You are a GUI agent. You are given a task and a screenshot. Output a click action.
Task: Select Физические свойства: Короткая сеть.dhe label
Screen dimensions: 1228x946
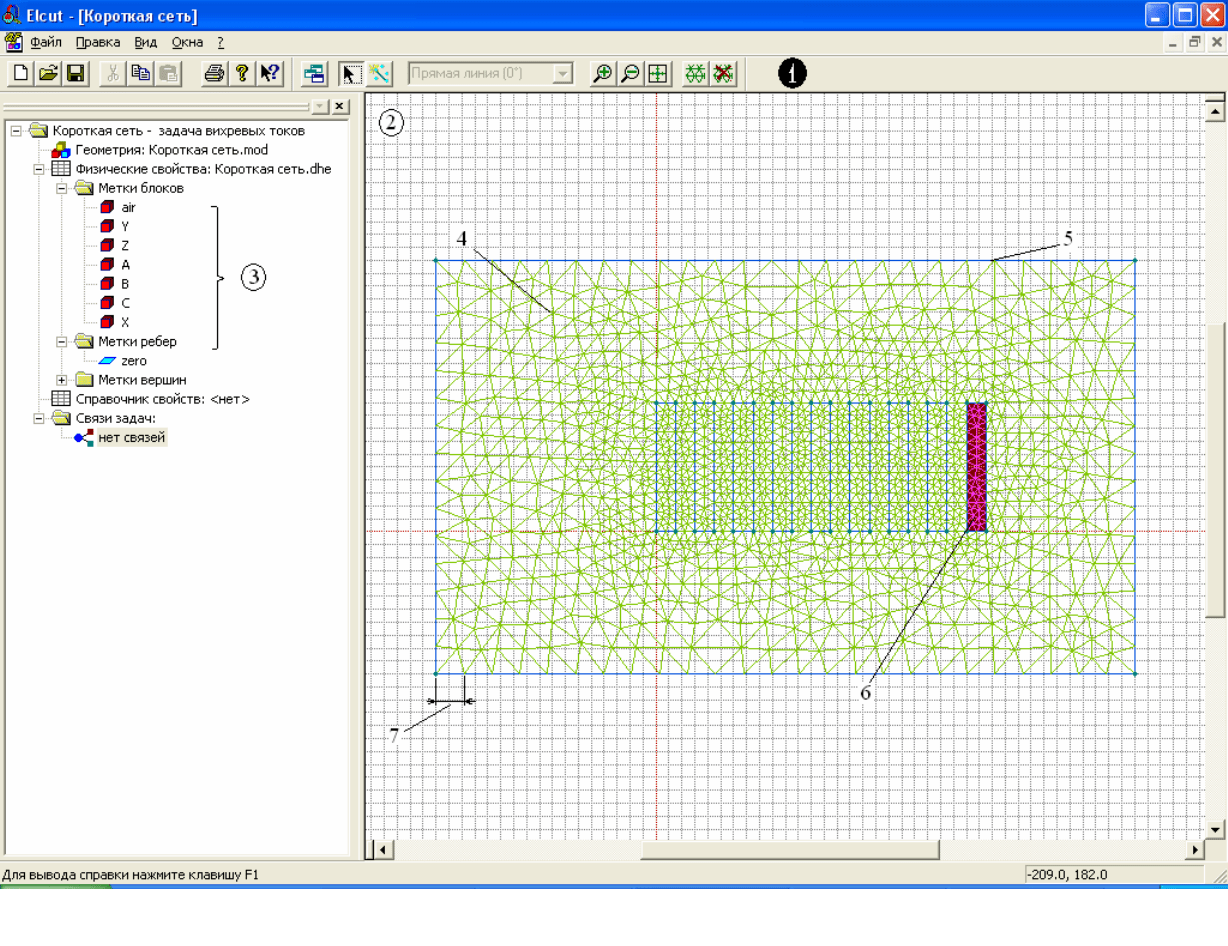pos(204,169)
